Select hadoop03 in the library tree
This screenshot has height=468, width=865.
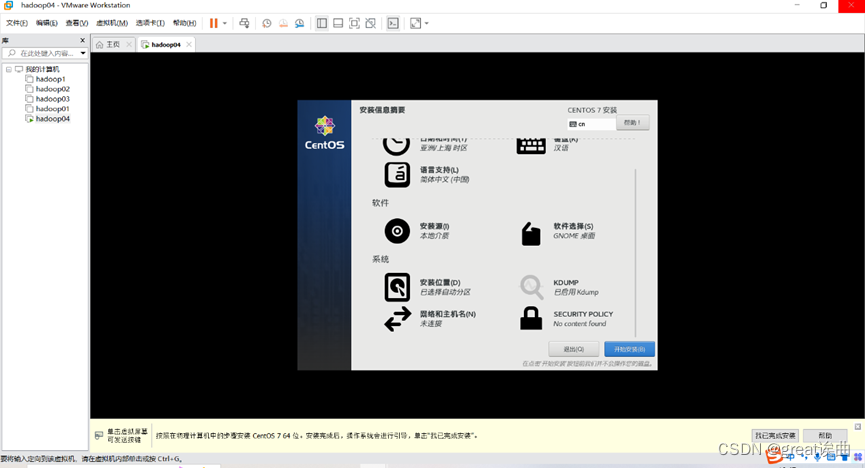52,99
